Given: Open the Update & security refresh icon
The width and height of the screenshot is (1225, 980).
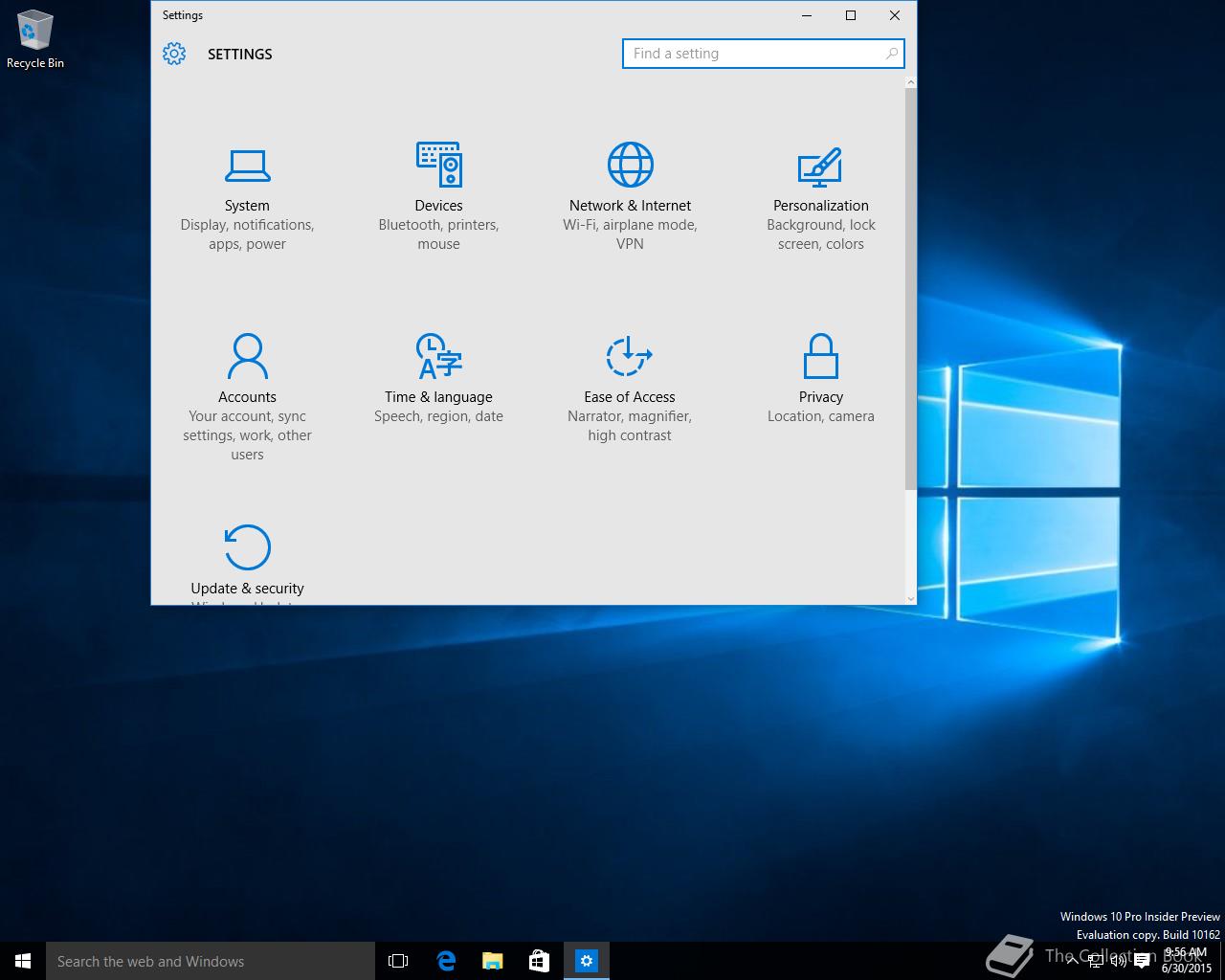Looking at the screenshot, I should [247, 547].
